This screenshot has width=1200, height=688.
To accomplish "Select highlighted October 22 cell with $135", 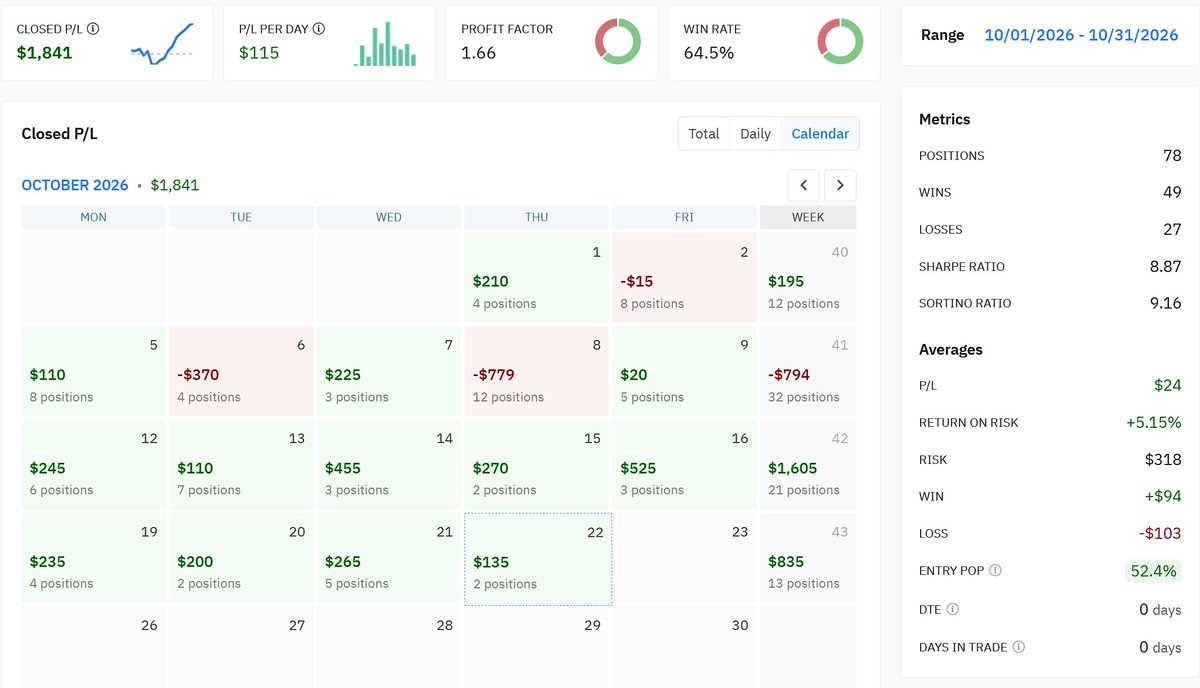I will [538, 559].
